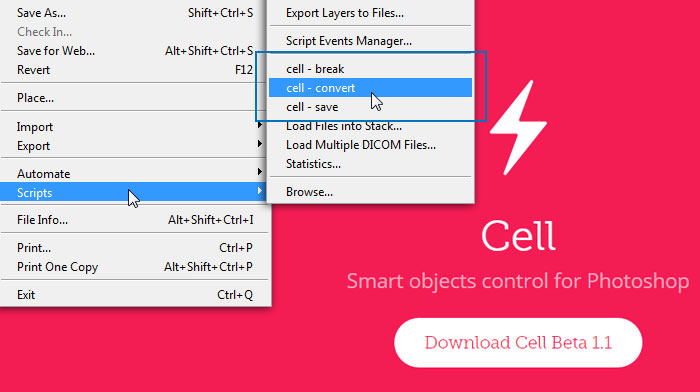
Task: Click the Download Cell Beta 1.1 button
Action: pyautogui.click(x=518, y=343)
